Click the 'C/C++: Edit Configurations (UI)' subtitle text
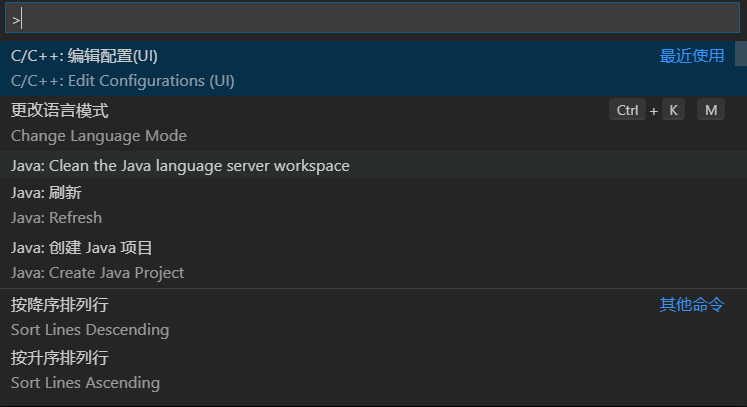 [x=122, y=80]
